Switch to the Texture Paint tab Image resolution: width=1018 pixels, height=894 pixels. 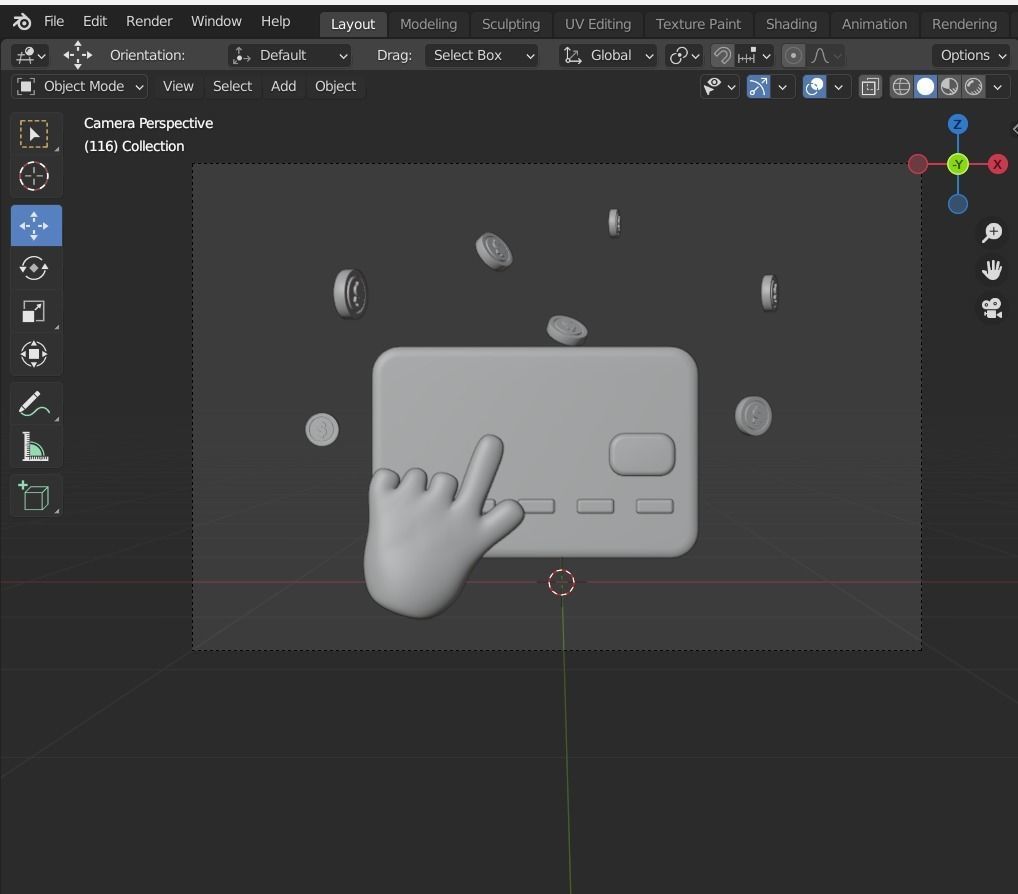pyautogui.click(x=698, y=24)
